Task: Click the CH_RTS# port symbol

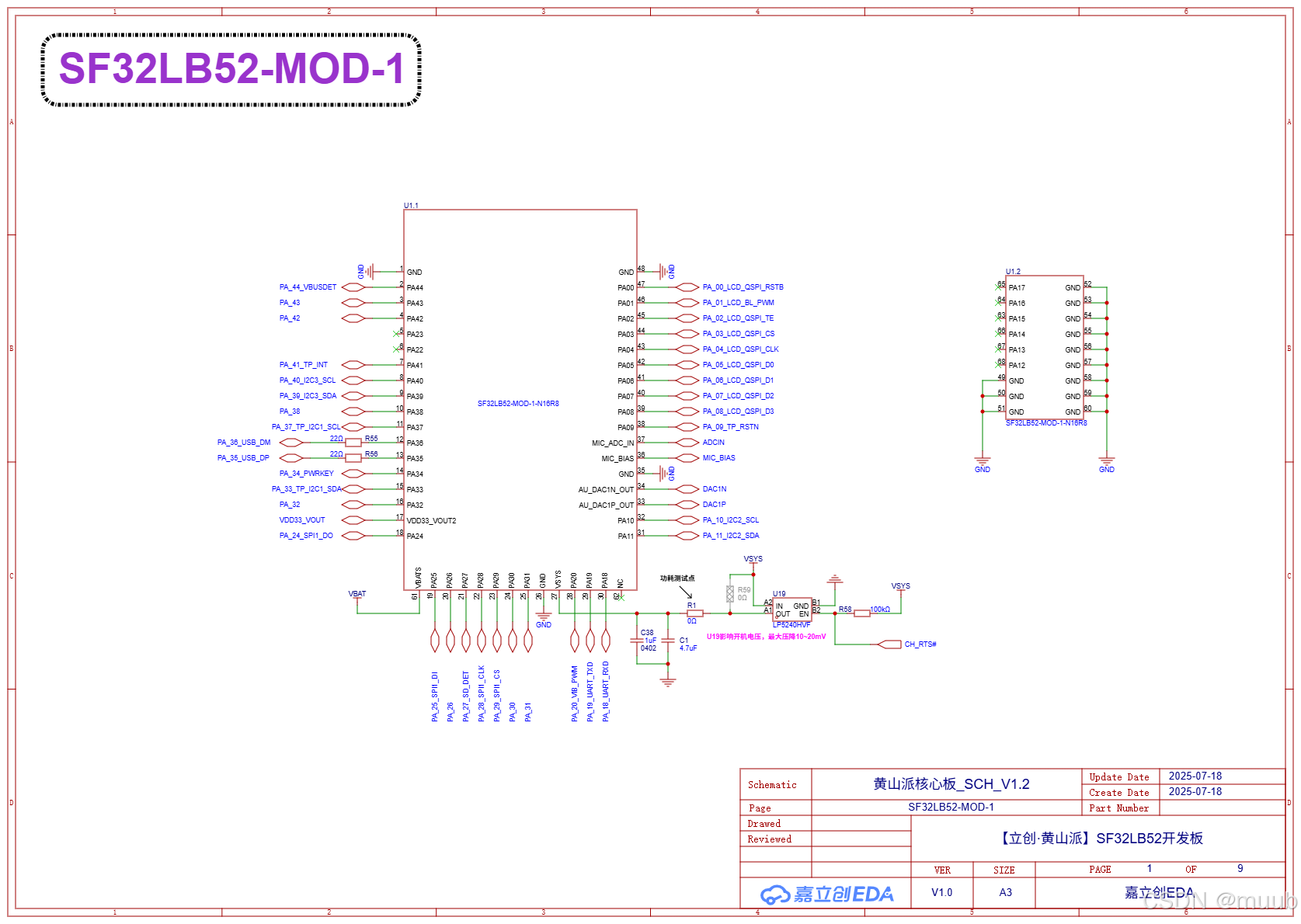Action: [889, 644]
